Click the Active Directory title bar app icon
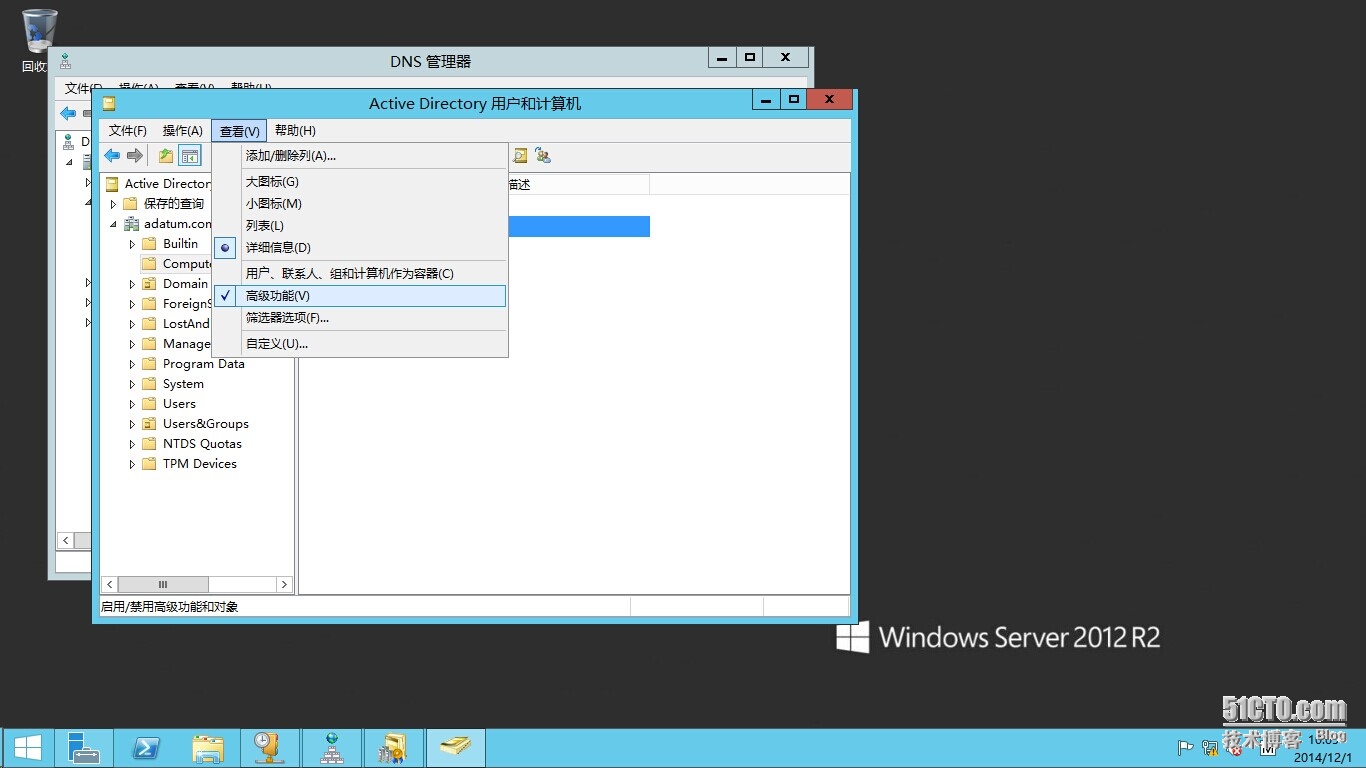 click(x=109, y=103)
